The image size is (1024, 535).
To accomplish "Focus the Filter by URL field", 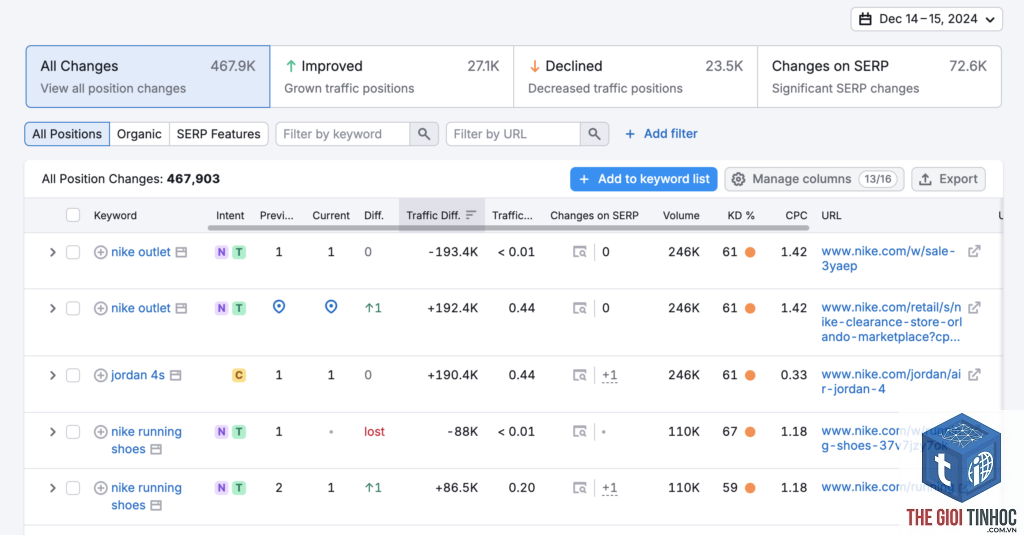I will point(513,134).
